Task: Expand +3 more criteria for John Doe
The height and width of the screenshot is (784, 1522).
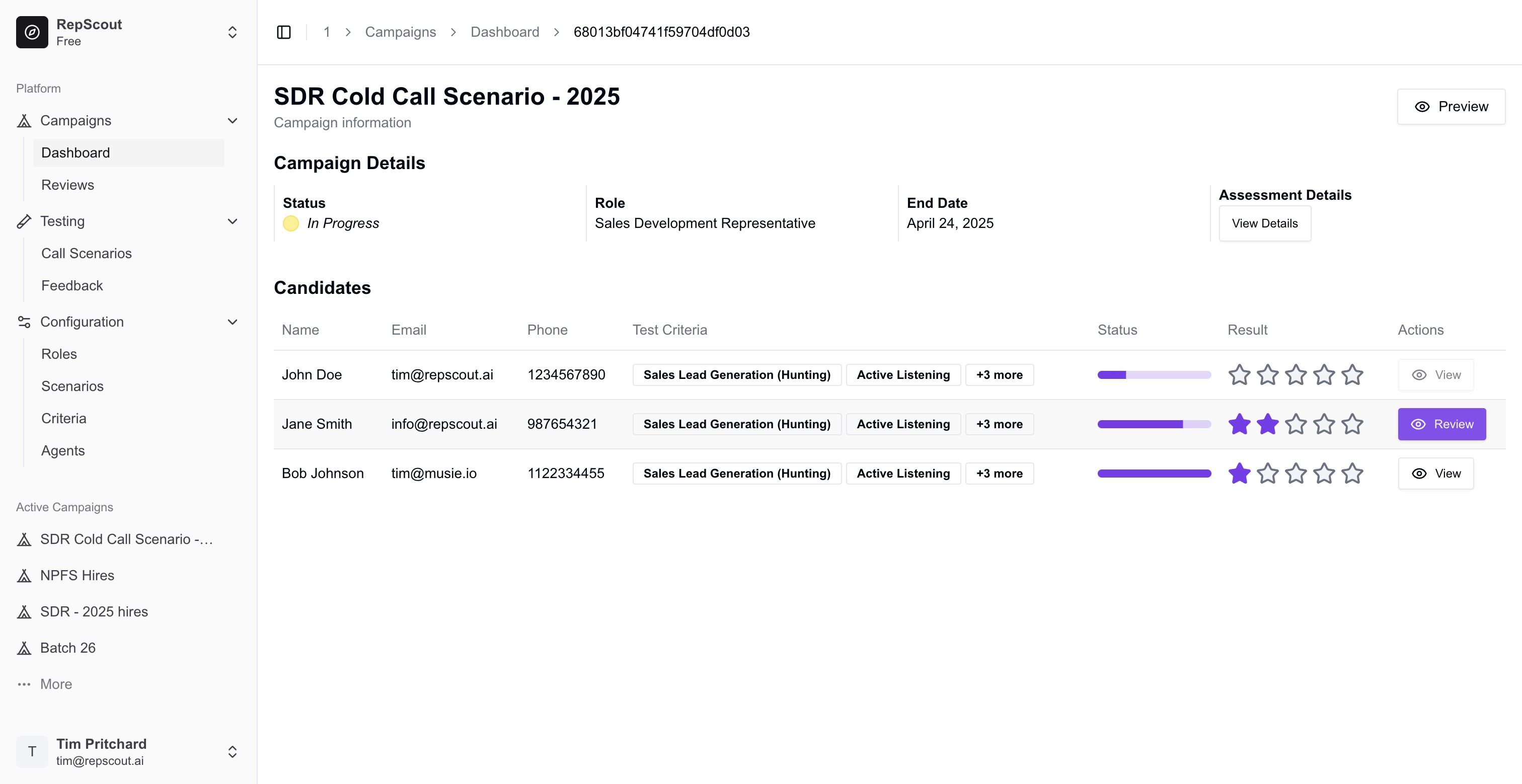Action: pyautogui.click(x=1000, y=374)
